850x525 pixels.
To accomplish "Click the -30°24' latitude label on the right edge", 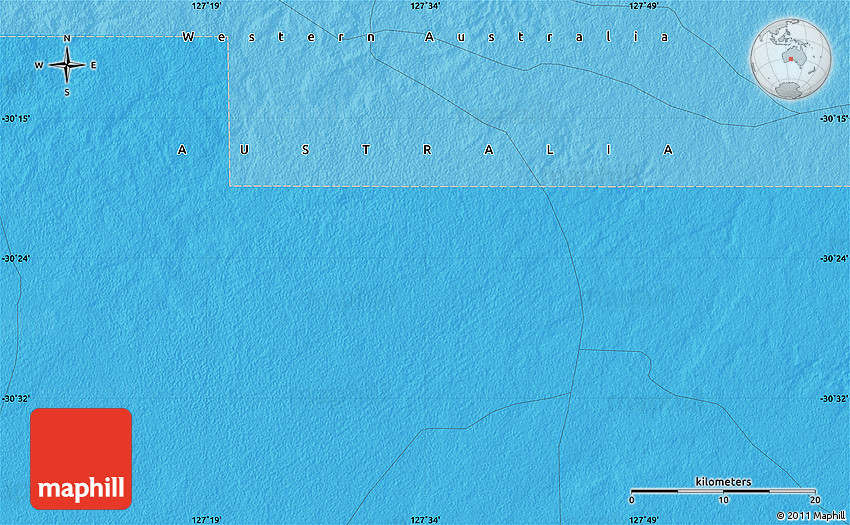I will [833, 259].
